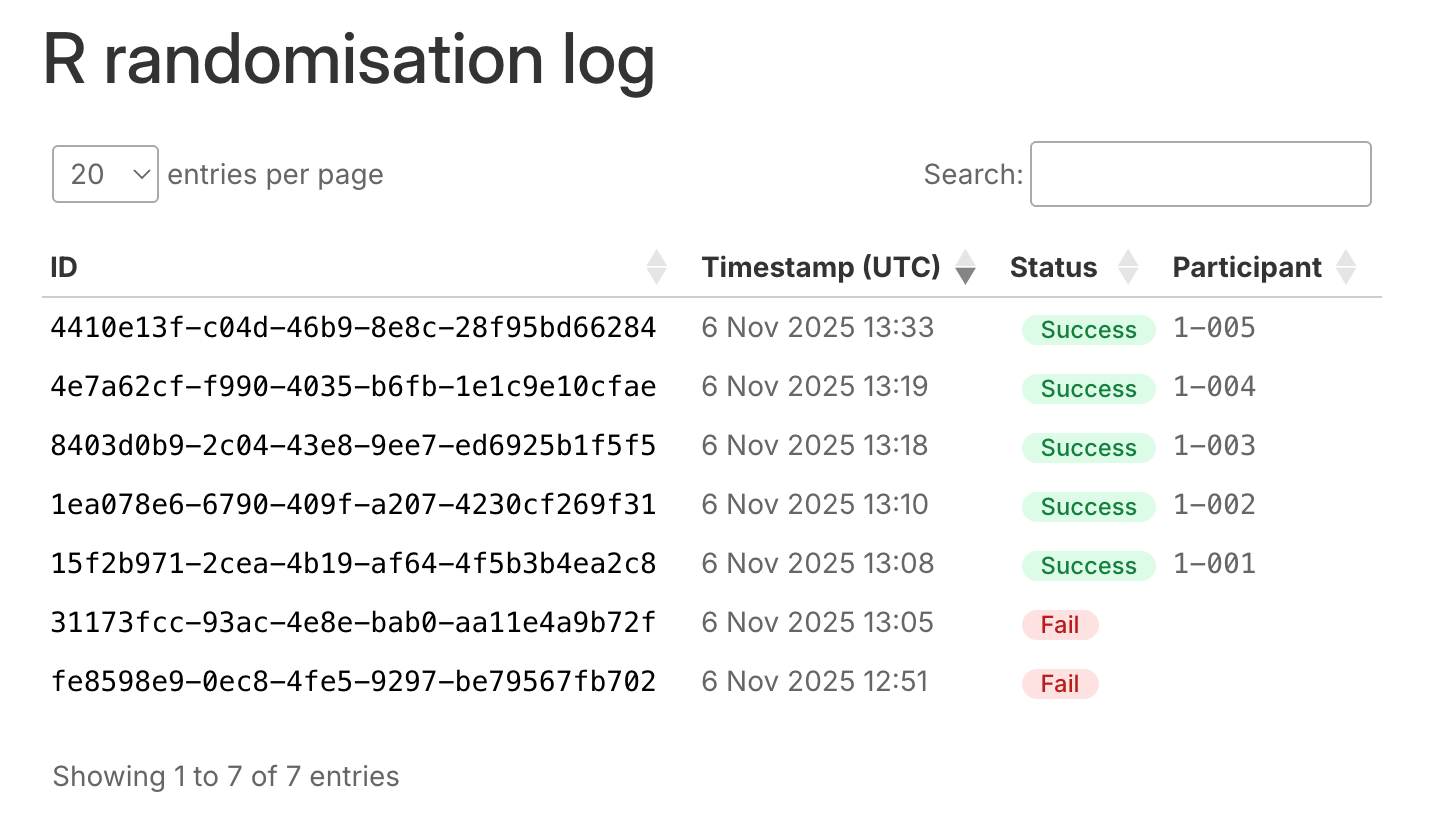Click log ID starting with 1ea078e6
Viewport: 1444px width, 832px height.
click(353, 504)
